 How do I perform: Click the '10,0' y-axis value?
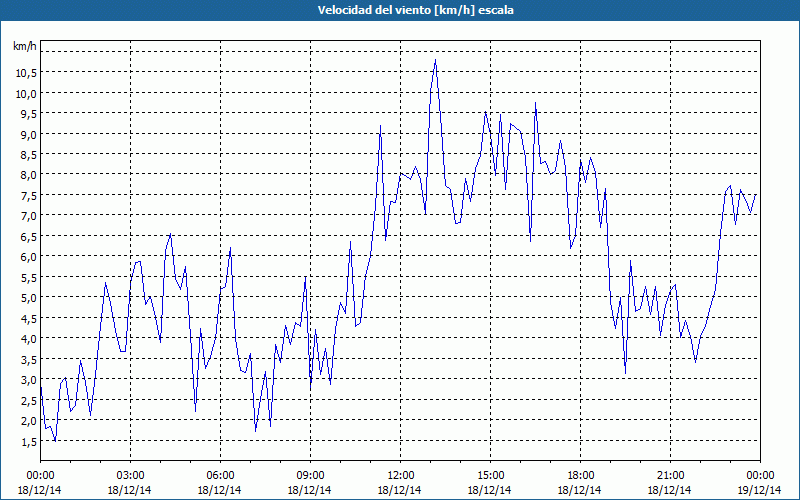(26, 93)
